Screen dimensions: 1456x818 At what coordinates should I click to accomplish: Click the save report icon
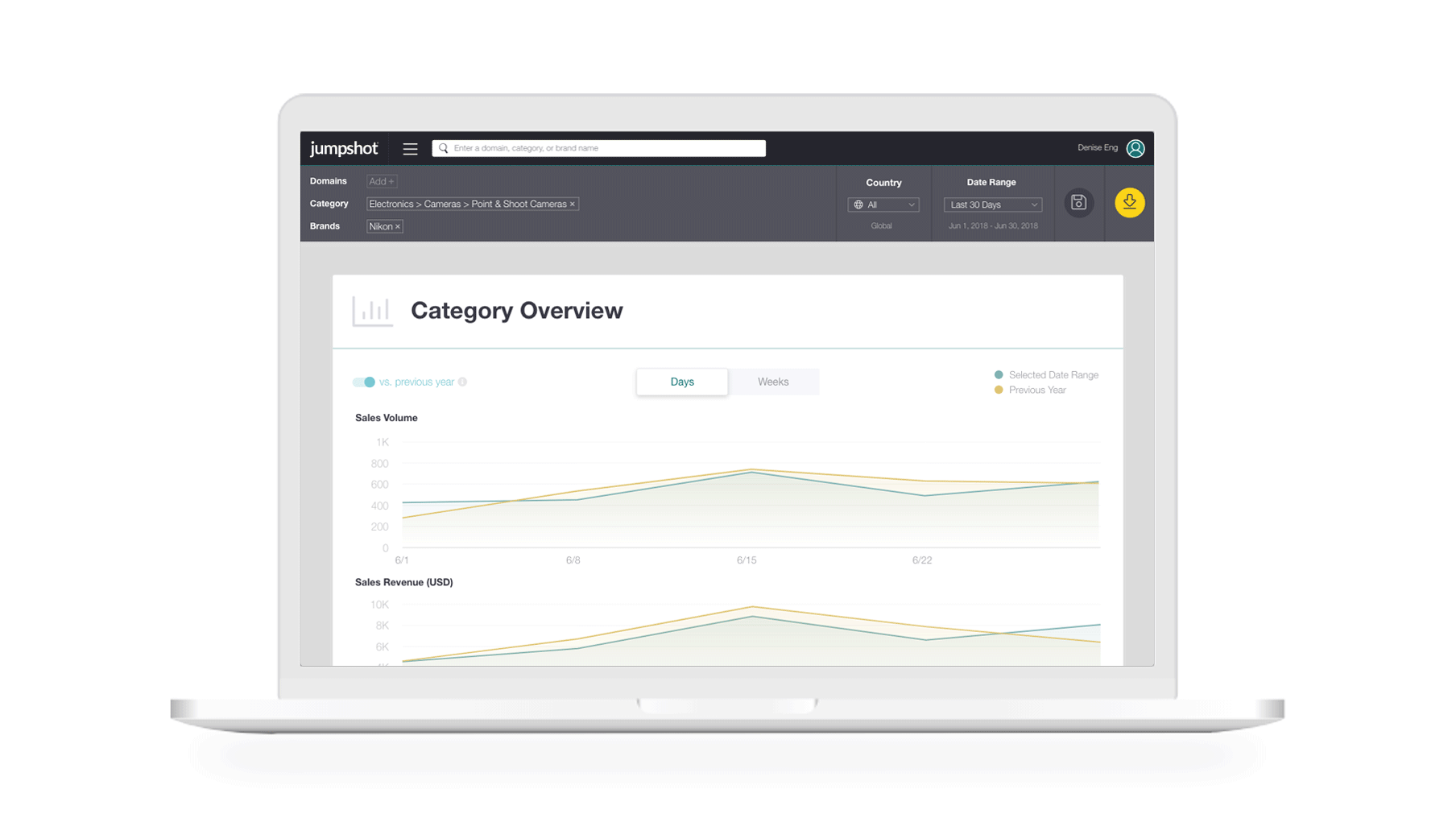tap(1079, 203)
